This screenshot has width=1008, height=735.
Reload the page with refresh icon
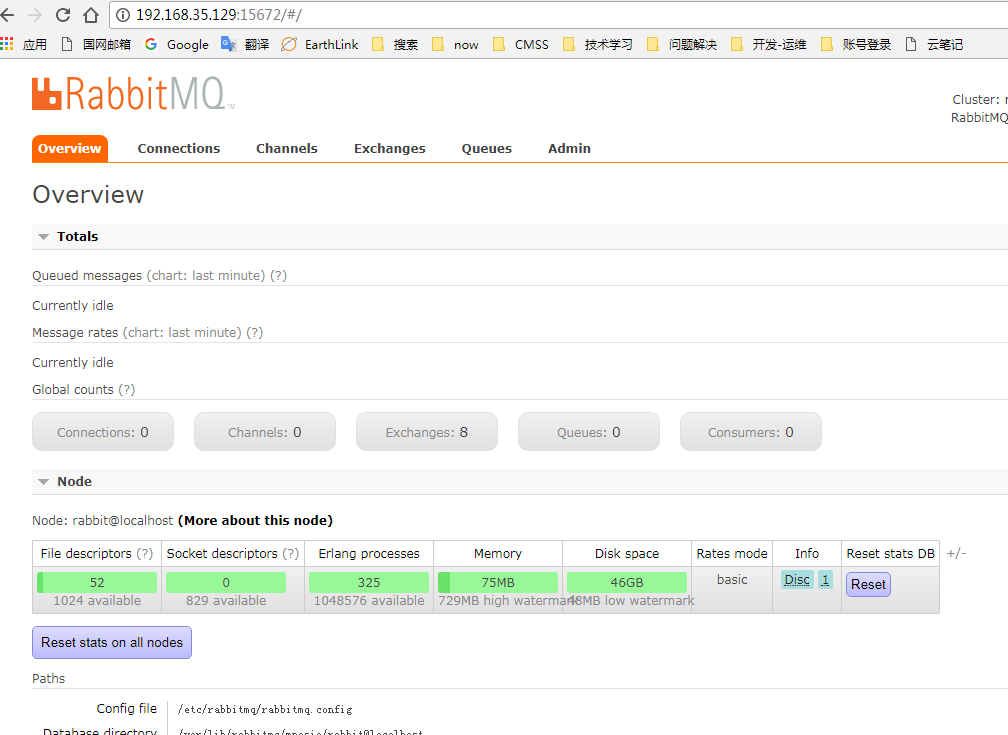click(x=63, y=15)
